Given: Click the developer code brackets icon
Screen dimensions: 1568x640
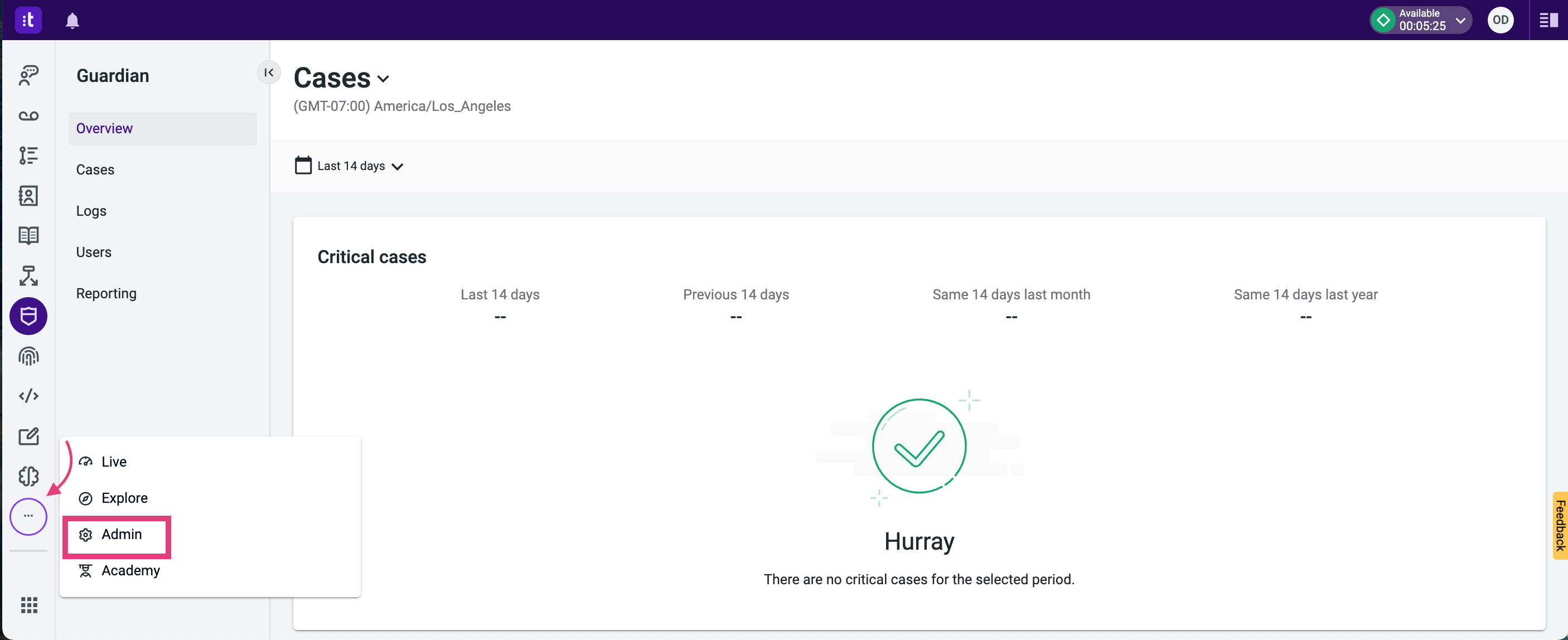Looking at the screenshot, I should (x=28, y=396).
